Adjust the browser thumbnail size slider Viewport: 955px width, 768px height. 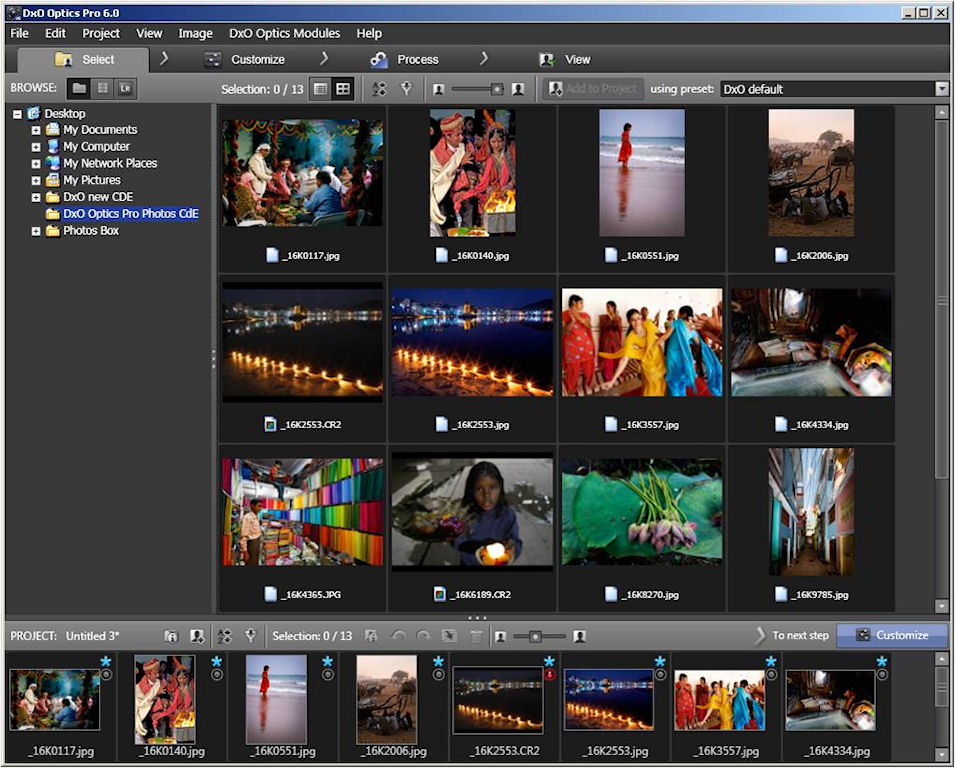(496, 89)
